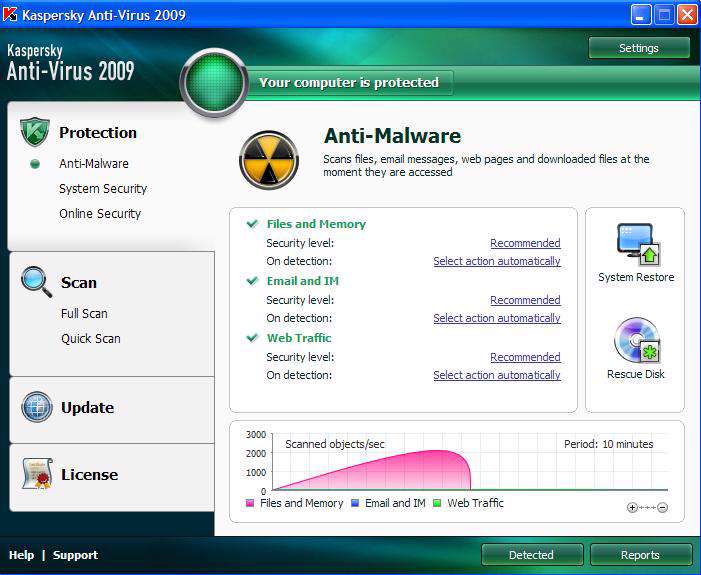Open the Scan section
The image size is (701, 575).
[79, 283]
